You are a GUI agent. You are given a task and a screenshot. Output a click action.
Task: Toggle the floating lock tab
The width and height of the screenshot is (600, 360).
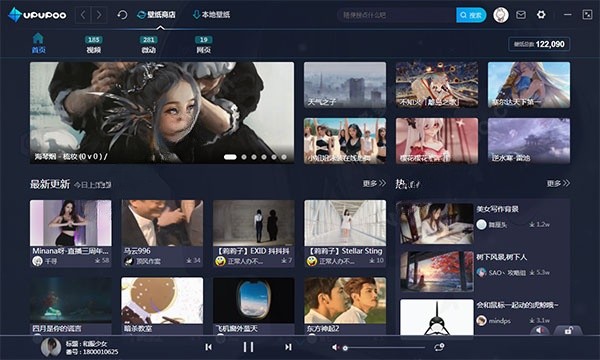(x=568, y=331)
